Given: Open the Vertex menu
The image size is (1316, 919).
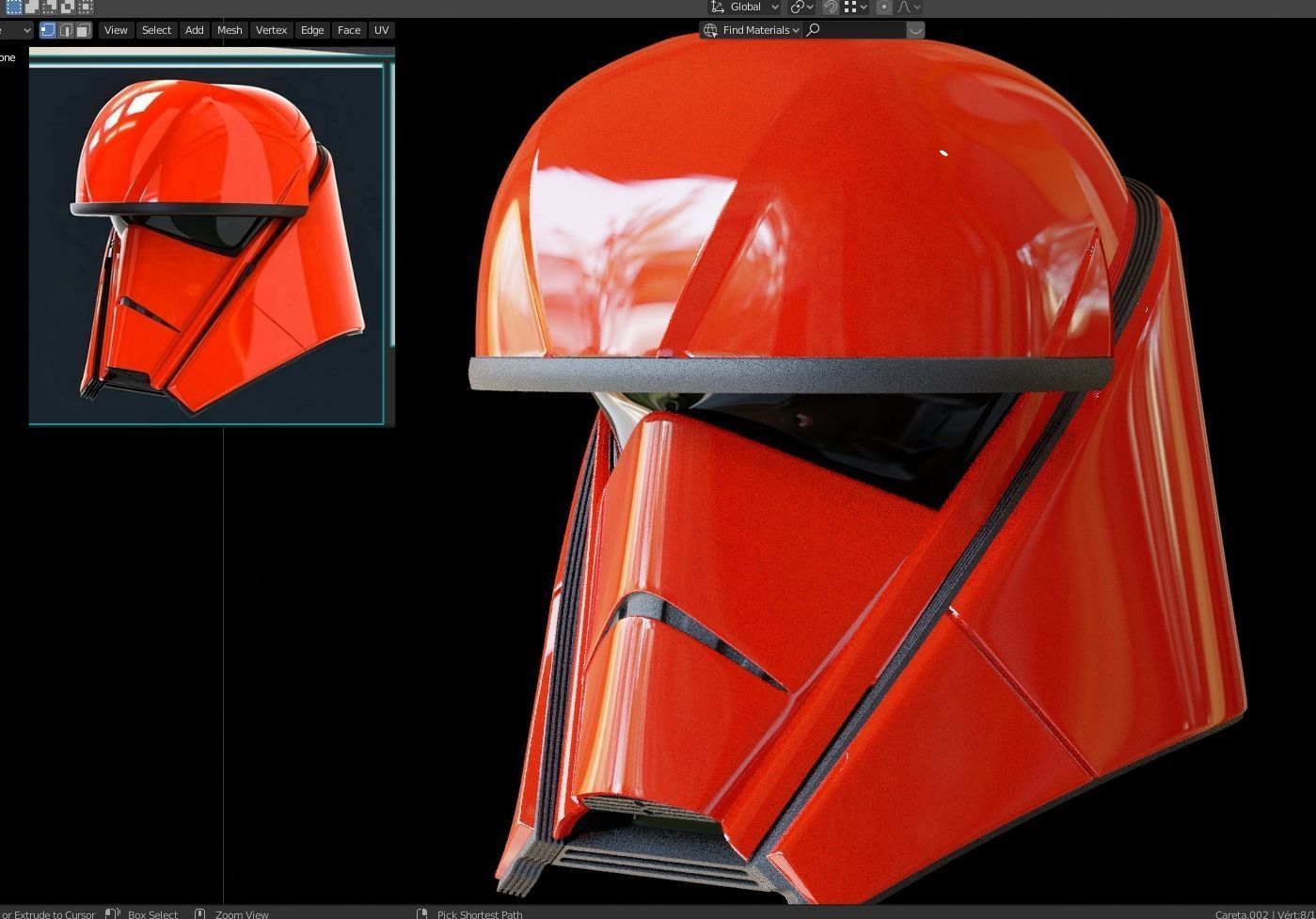Looking at the screenshot, I should pyautogui.click(x=271, y=30).
